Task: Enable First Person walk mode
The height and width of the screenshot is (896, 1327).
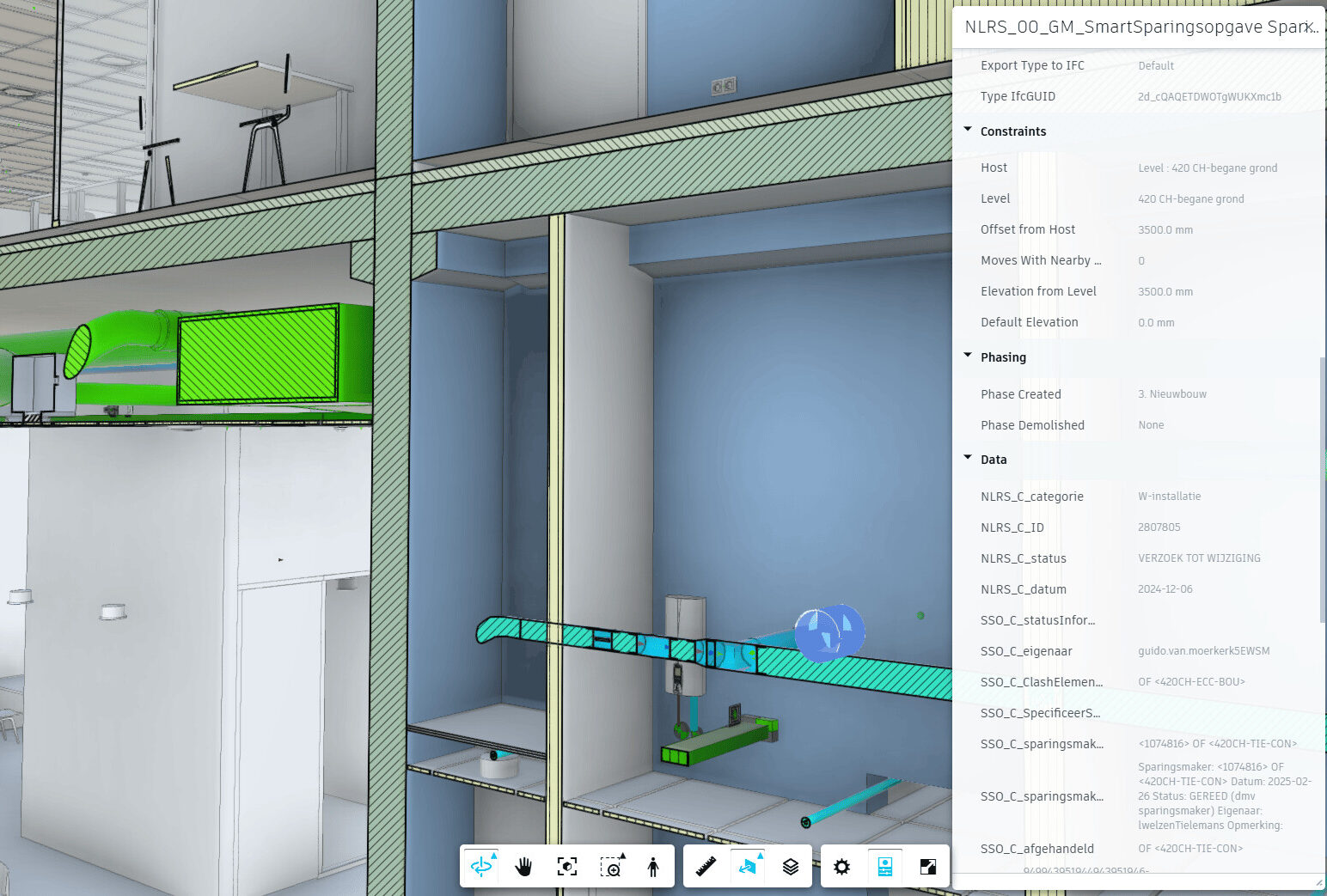Action: click(653, 867)
